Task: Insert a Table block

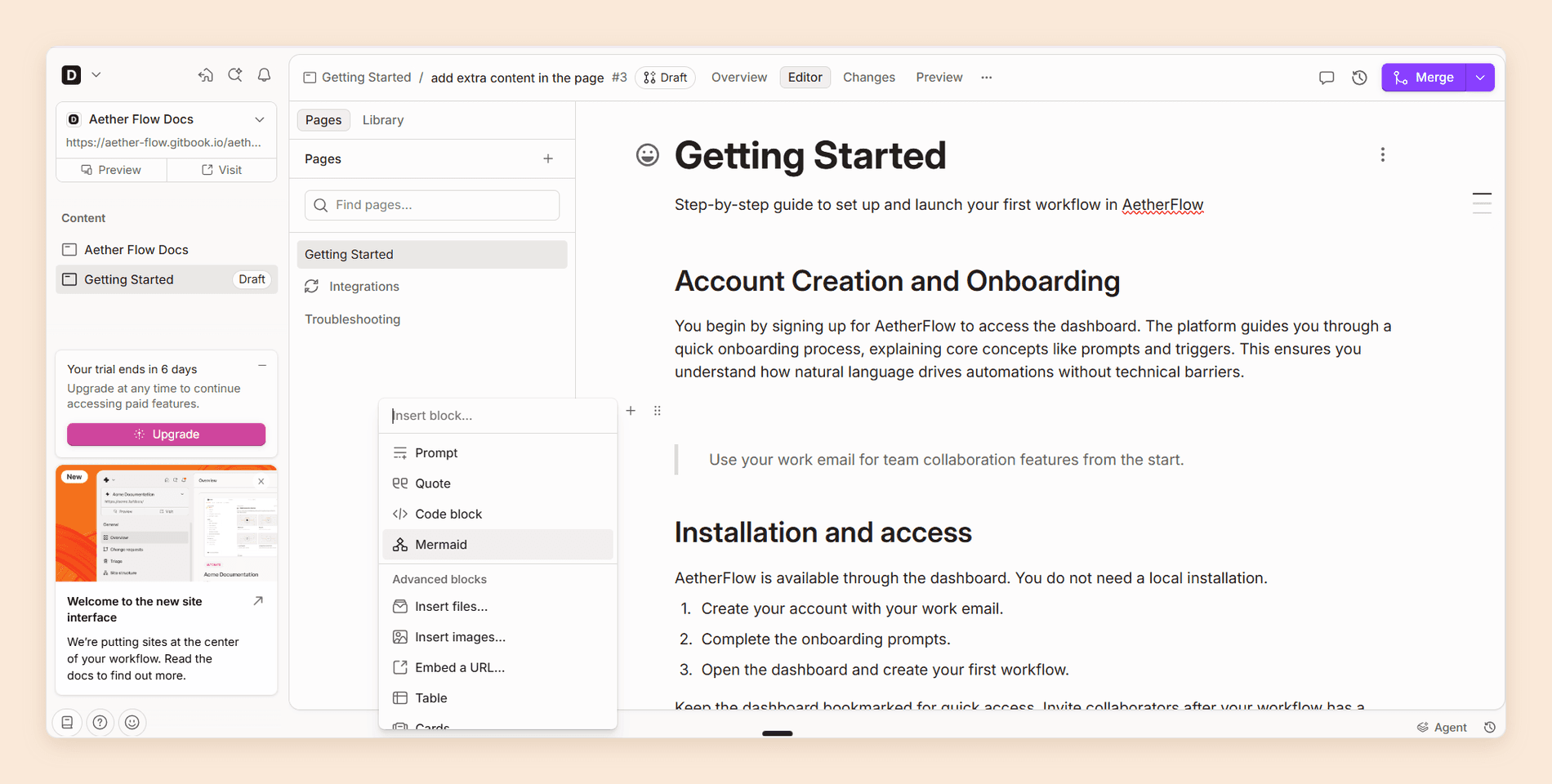Action: (x=497, y=698)
